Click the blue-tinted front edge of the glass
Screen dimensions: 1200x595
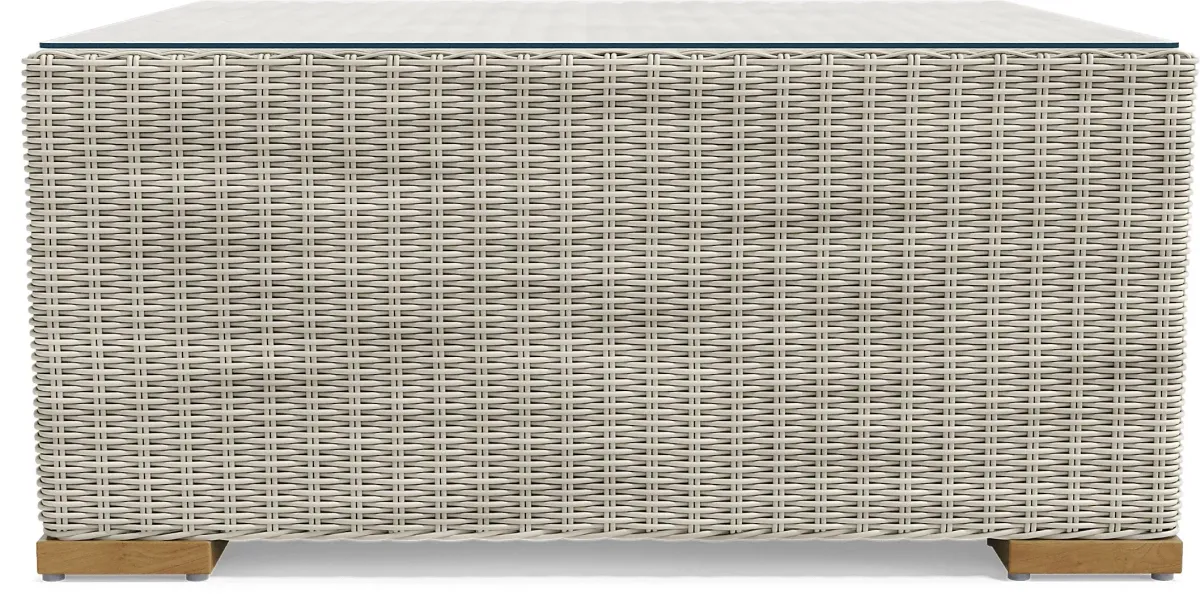click(600, 45)
